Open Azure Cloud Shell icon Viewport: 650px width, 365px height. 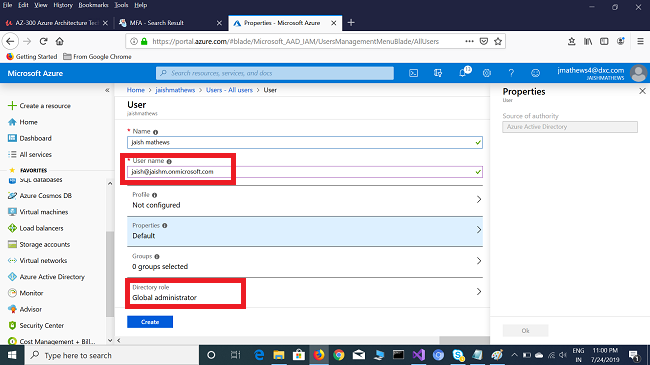click(x=413, y=73)
